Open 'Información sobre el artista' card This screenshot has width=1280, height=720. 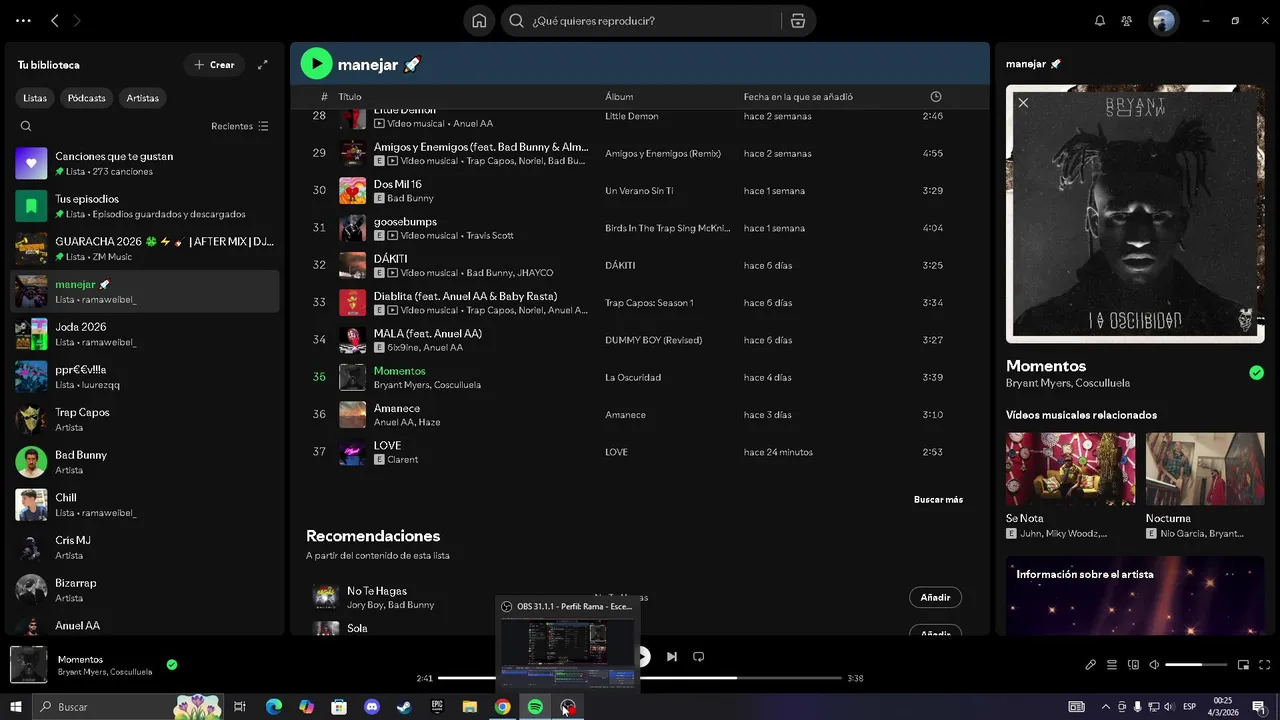pos(1135,596)
